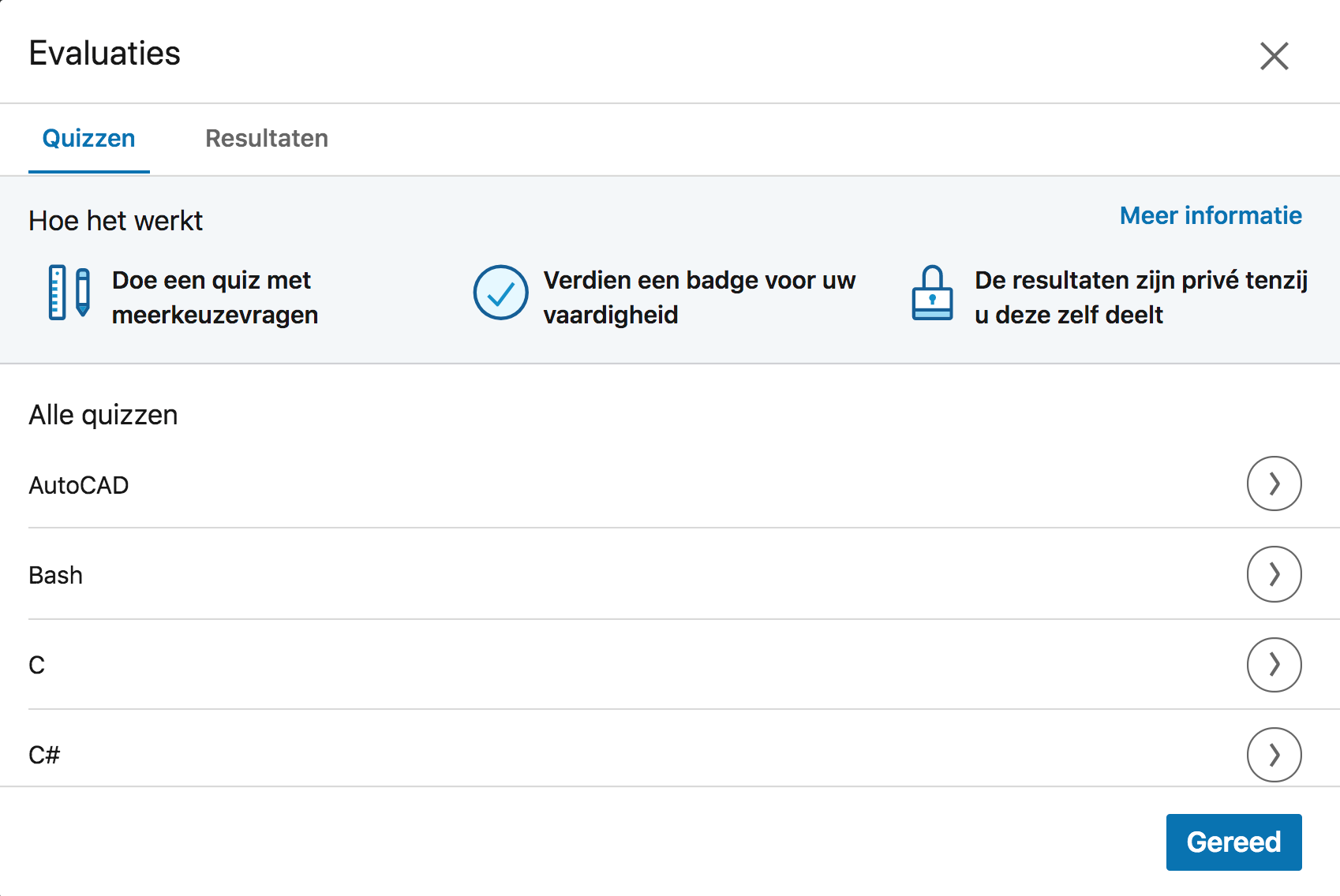
Task: Select the Bash quiz name
Action: point(56,575)
